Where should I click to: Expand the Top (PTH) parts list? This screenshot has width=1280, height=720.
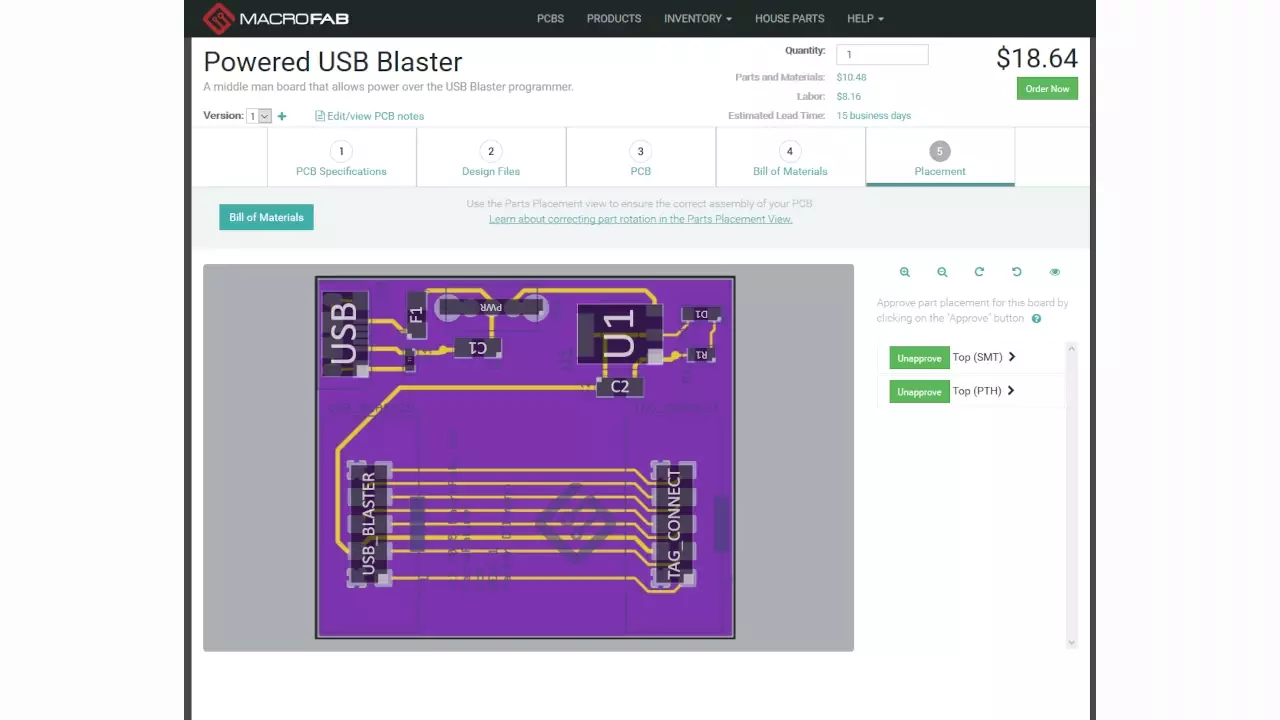(x=1010, y=391)
